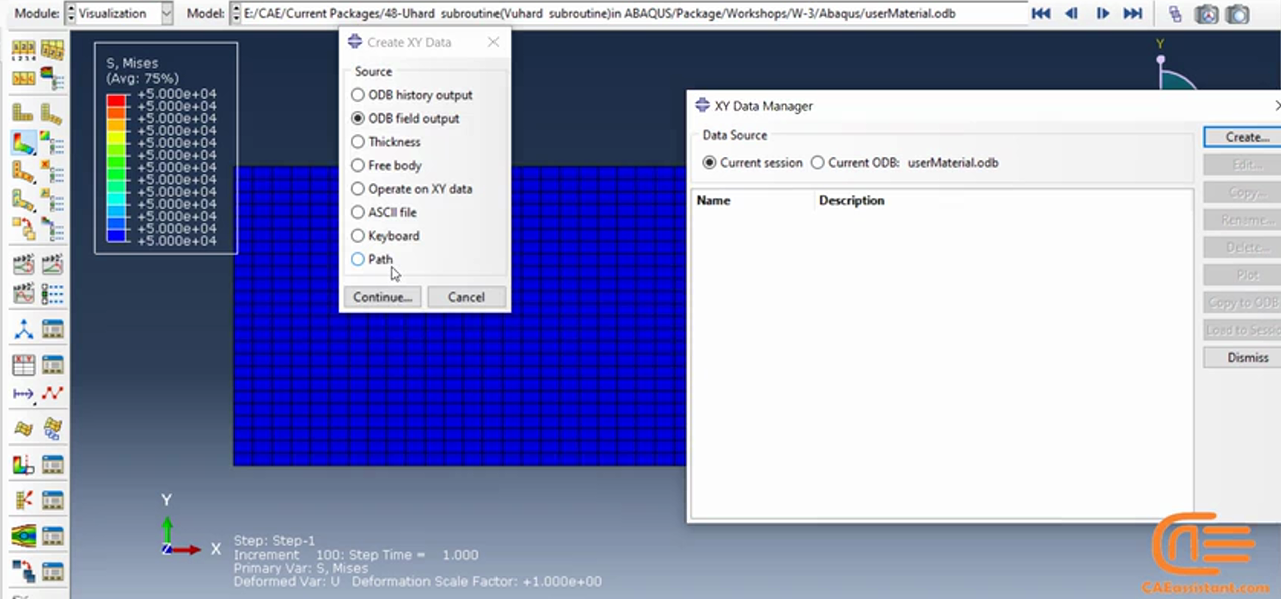Step to next frame
The image size is (1281, 599).
(1102, 13)
